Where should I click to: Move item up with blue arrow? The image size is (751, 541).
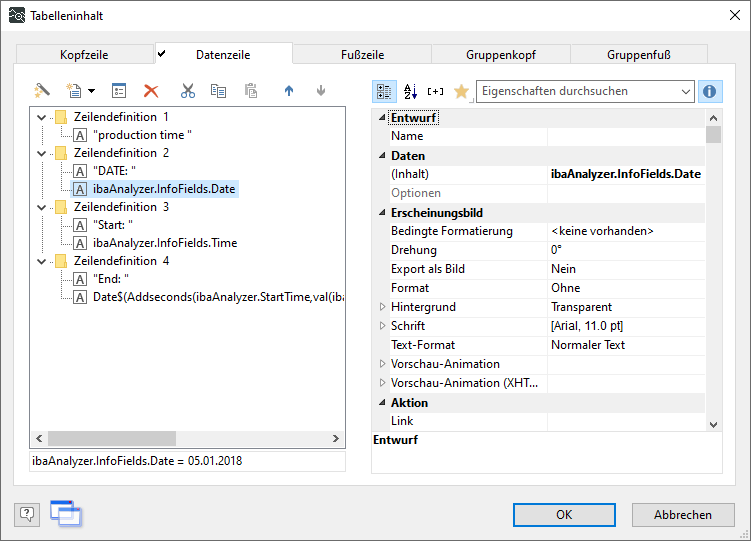[289, 90]
